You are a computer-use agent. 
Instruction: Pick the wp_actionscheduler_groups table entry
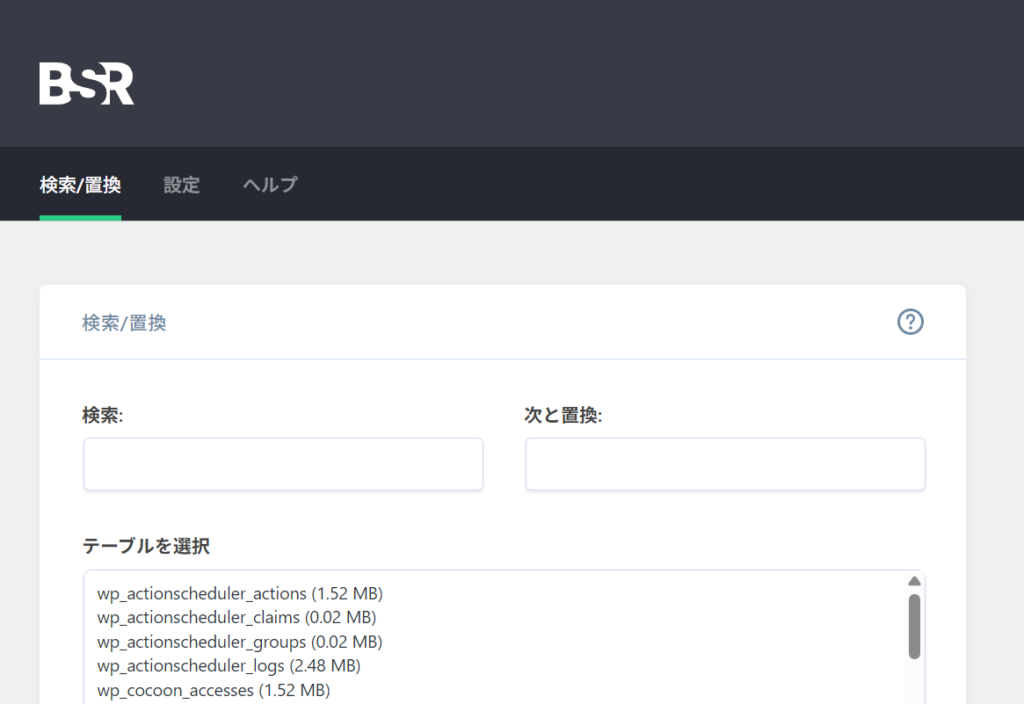(x=240, y=641)
